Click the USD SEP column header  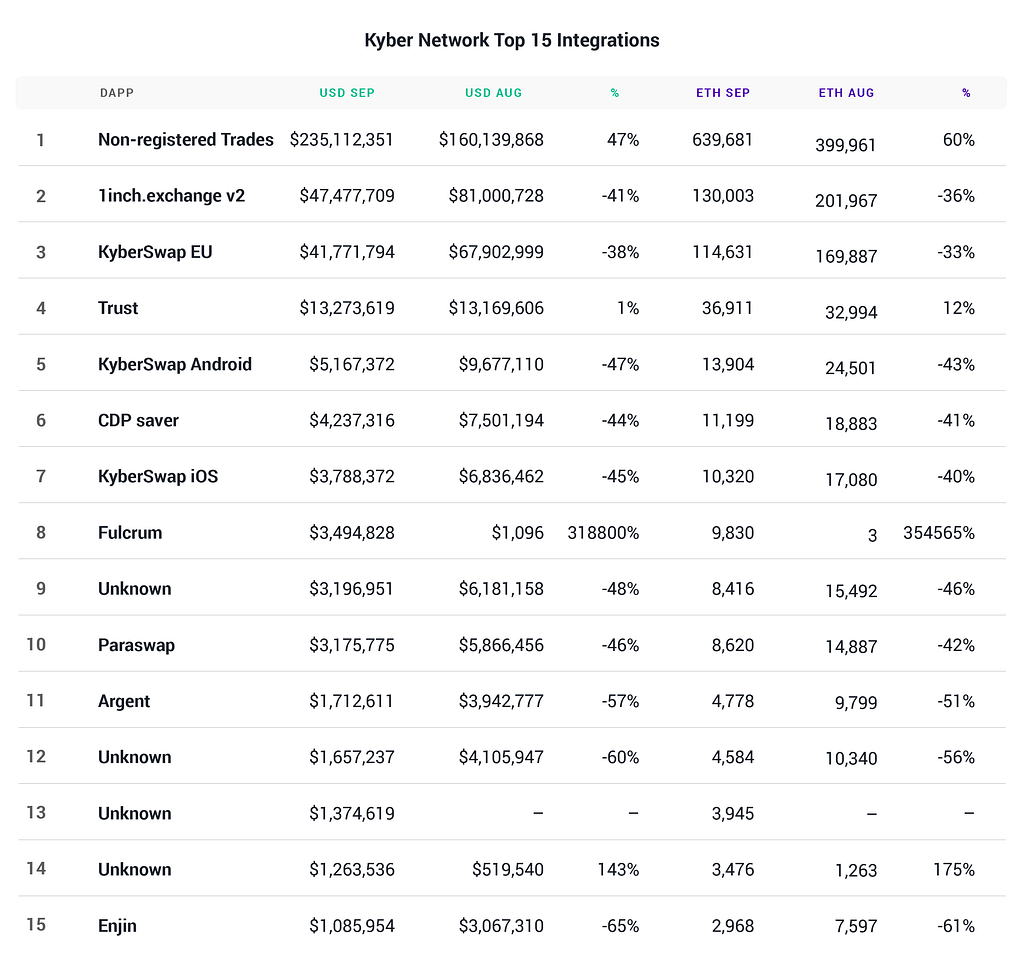pos(347,93)
